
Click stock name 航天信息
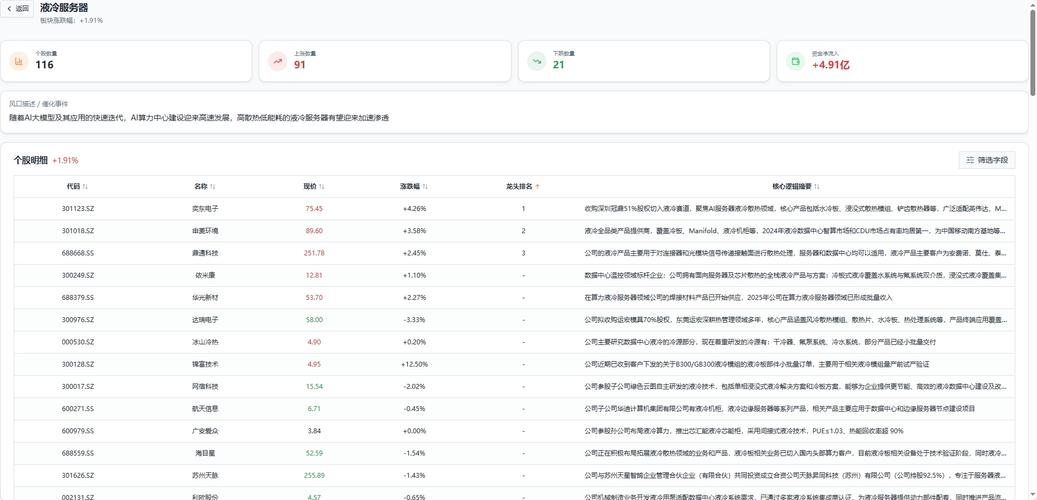click(205, 409)
